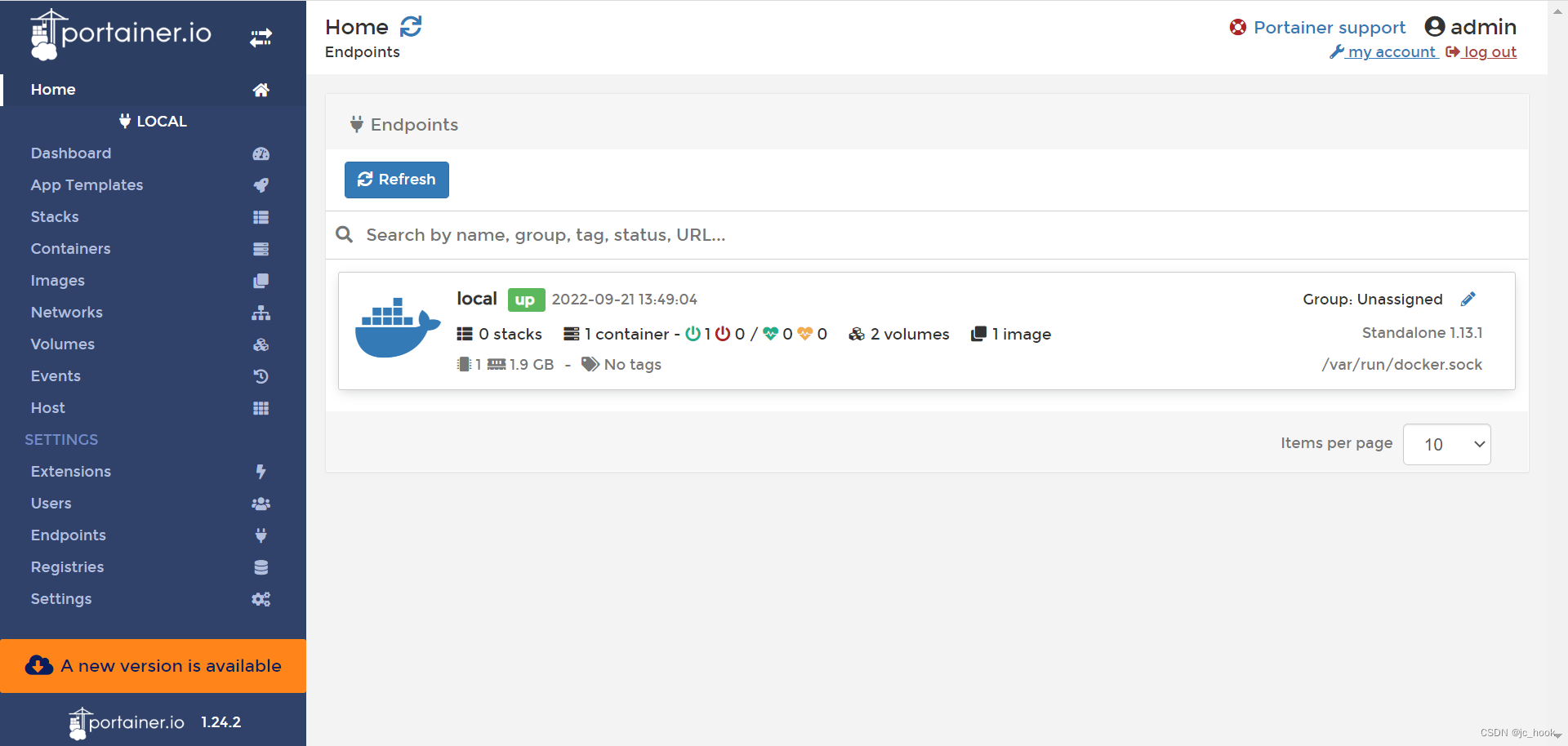This screenshot has width=1568, height=746.
Task: Open the local endpoint name
Action: point(477,299)
